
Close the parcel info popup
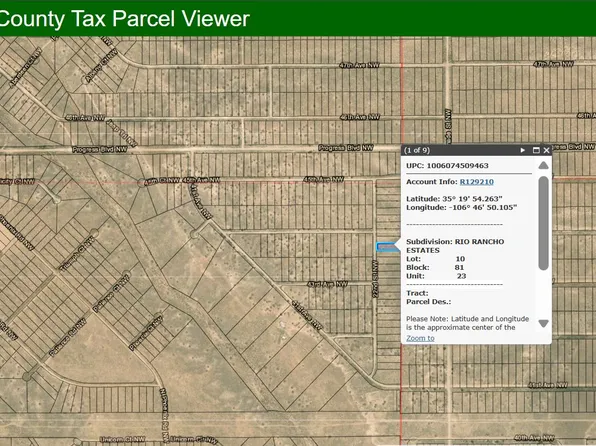[547, 150]
